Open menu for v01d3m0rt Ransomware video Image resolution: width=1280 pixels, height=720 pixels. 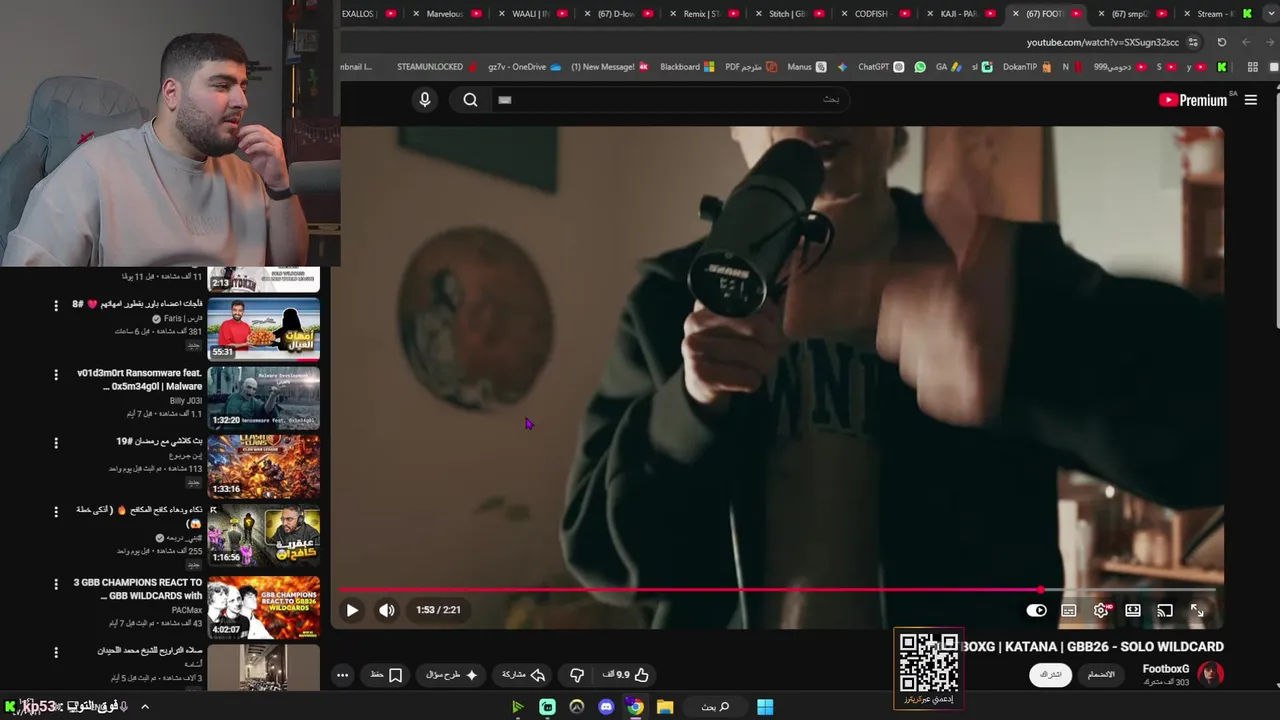tap(56, 374)
